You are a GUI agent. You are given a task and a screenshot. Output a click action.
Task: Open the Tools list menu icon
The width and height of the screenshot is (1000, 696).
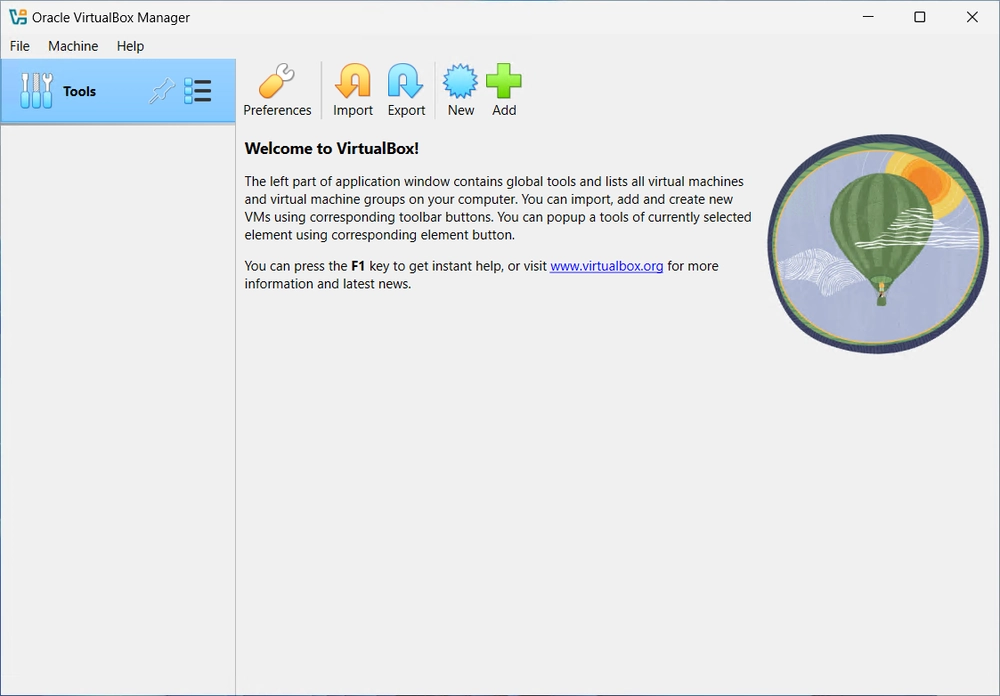coord(198,91)
